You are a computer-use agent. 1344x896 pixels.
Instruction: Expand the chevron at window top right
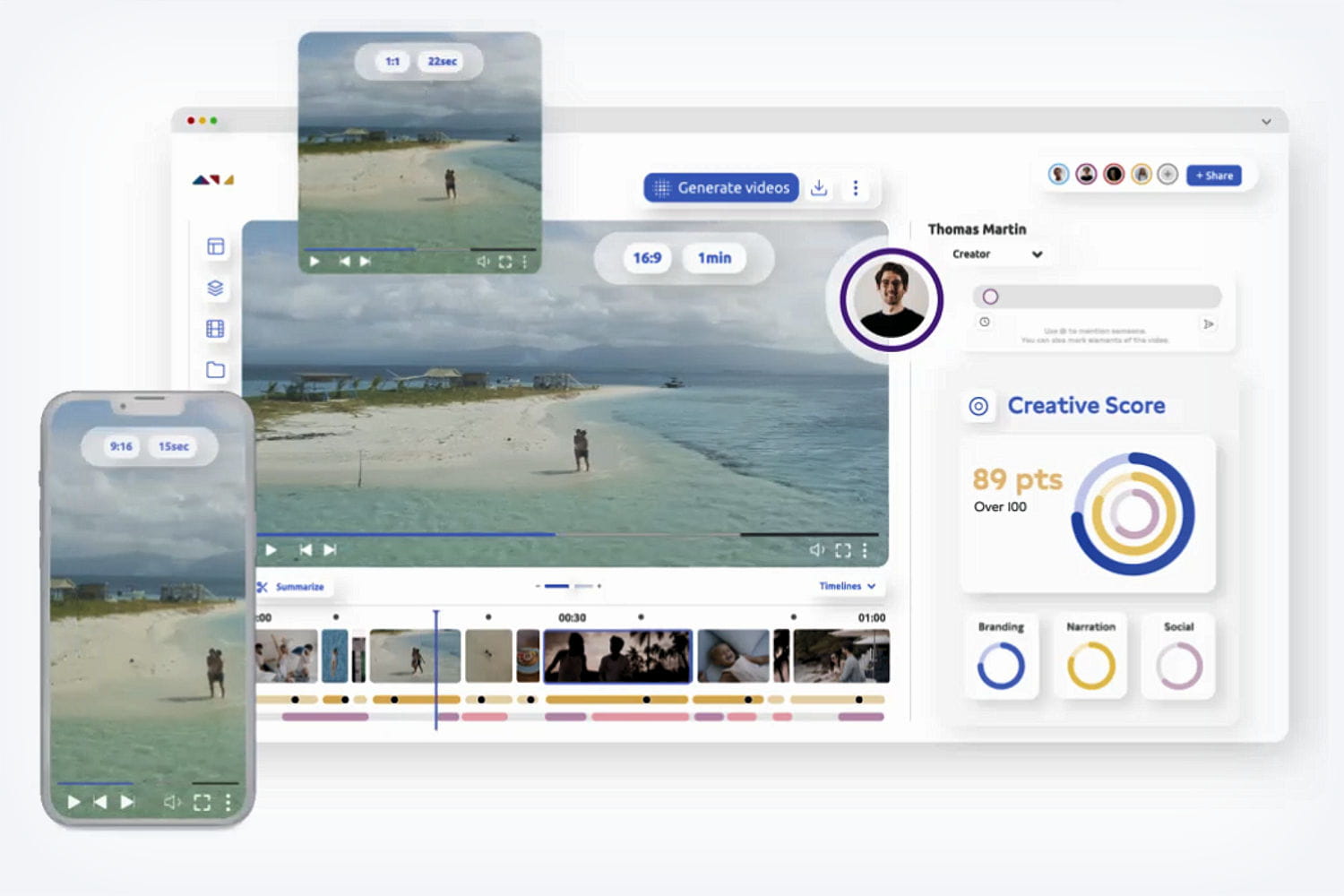tap(1266, 122)
